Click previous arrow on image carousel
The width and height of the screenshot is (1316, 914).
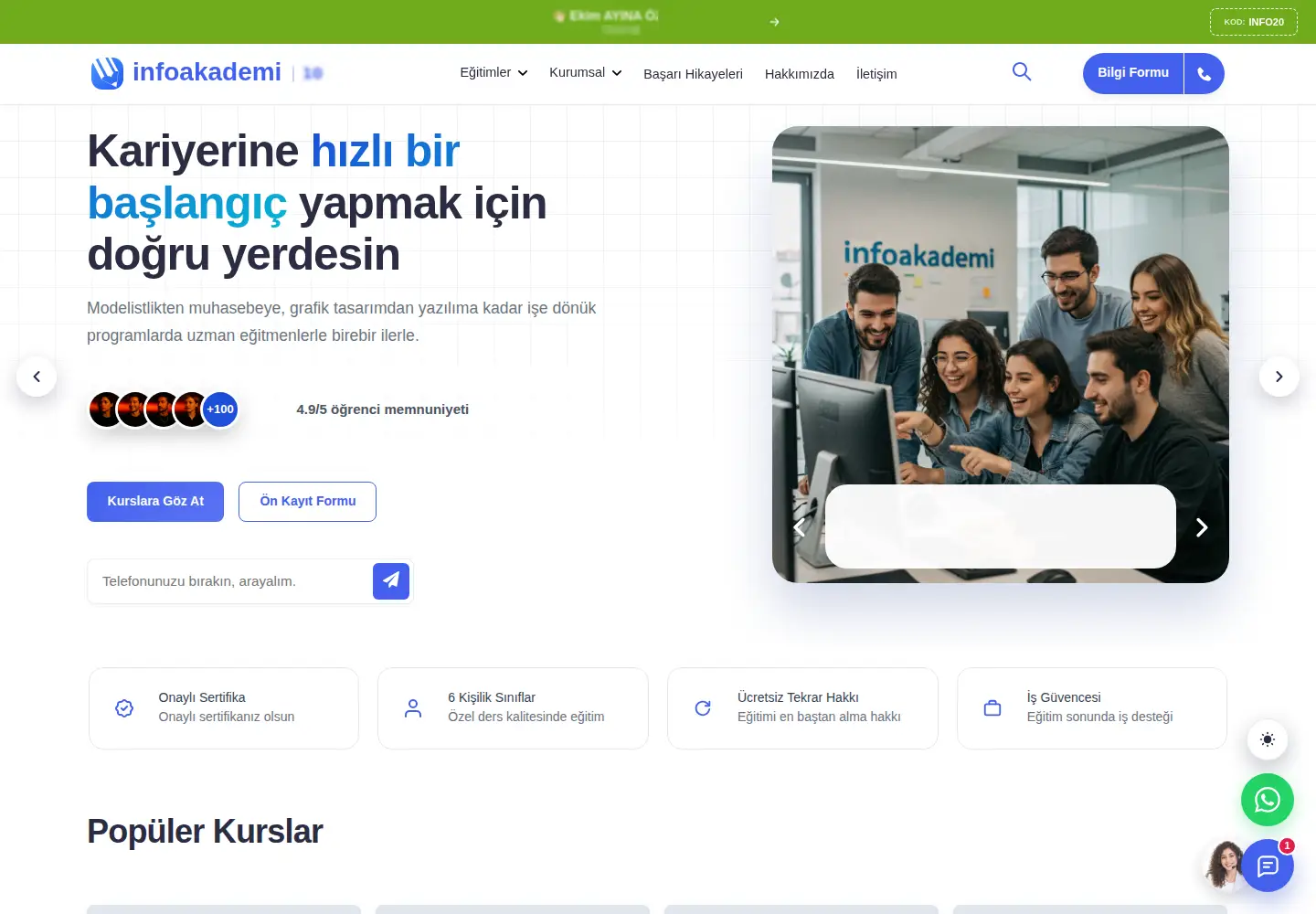click(800, 527)
